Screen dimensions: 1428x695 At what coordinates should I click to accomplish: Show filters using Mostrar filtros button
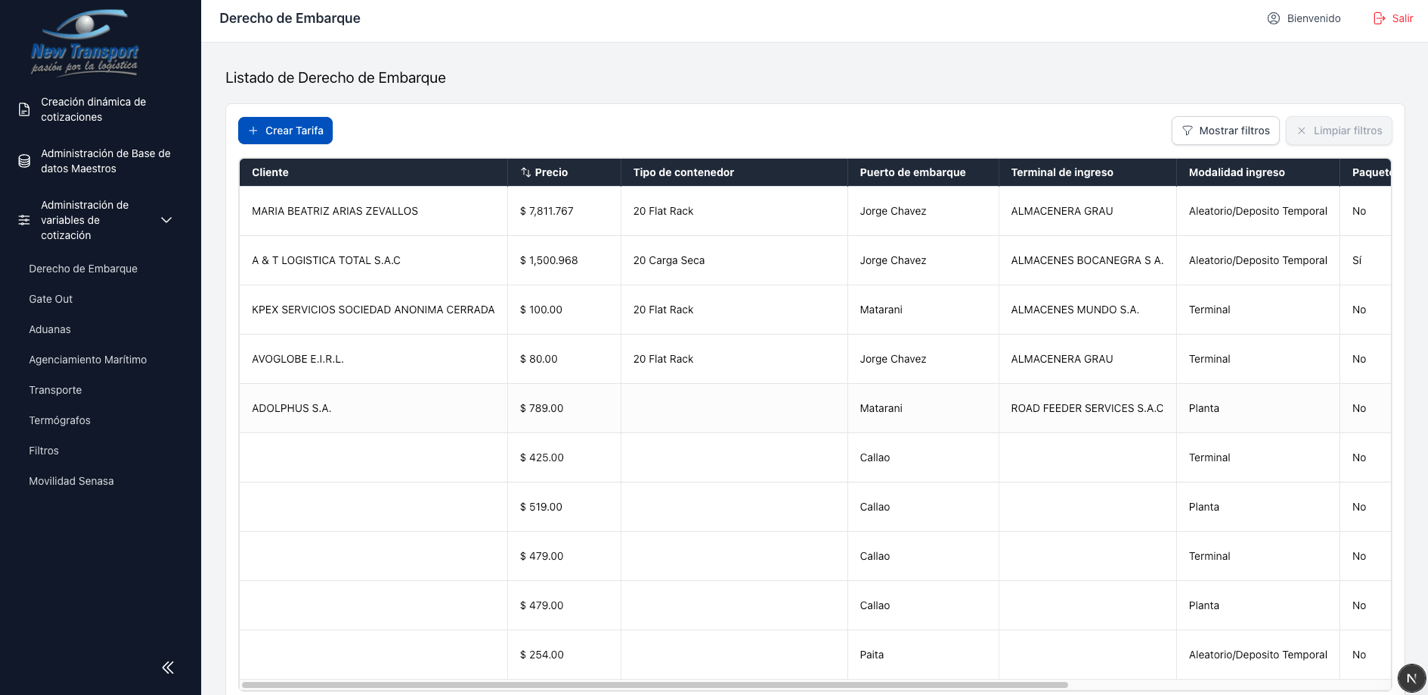tap(1225, 131)
